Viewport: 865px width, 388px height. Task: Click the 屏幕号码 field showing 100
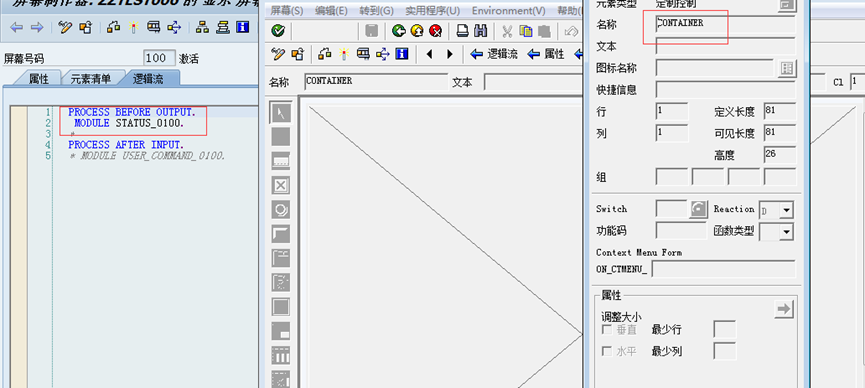pyautogui.click(x=160, y=58)
